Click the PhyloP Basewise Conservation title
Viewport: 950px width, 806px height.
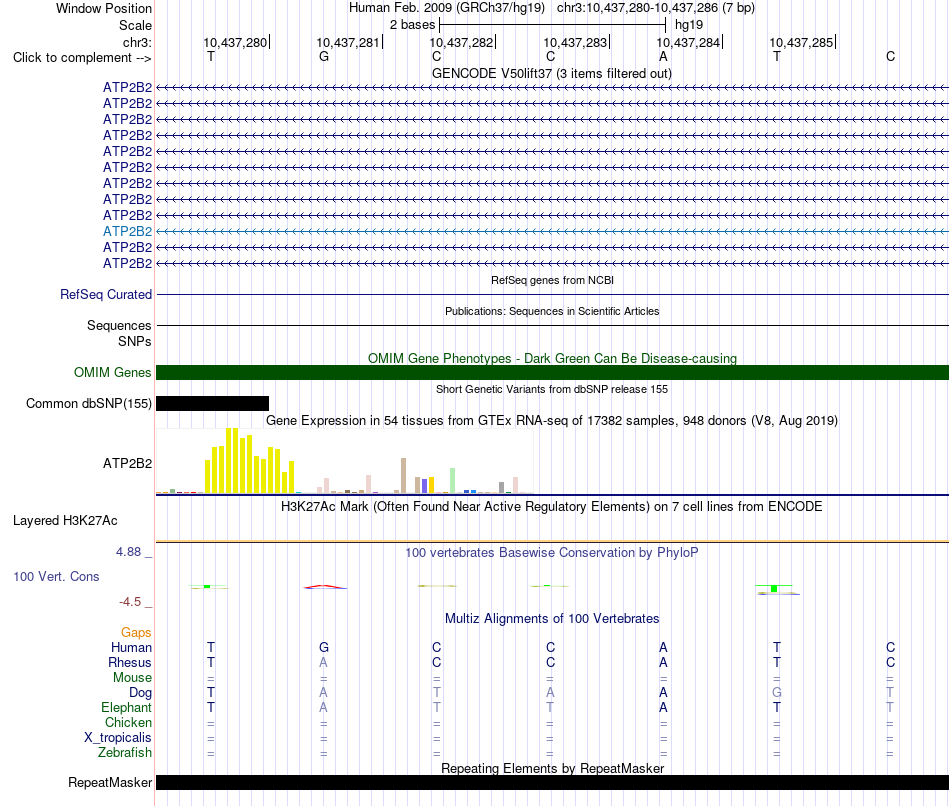tap(552, 553)
